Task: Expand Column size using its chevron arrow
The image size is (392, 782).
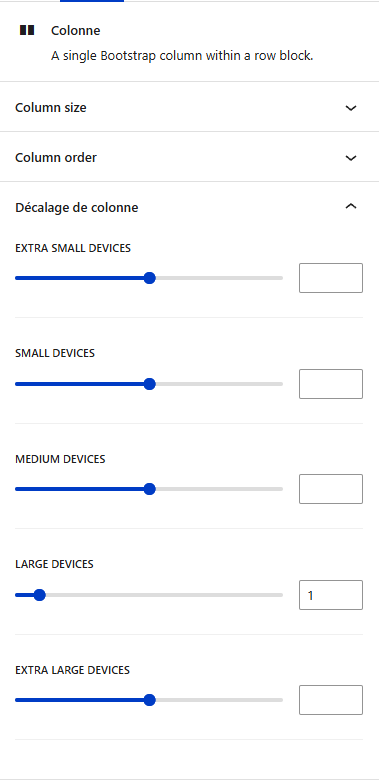Action: click(x=351, y=108)
